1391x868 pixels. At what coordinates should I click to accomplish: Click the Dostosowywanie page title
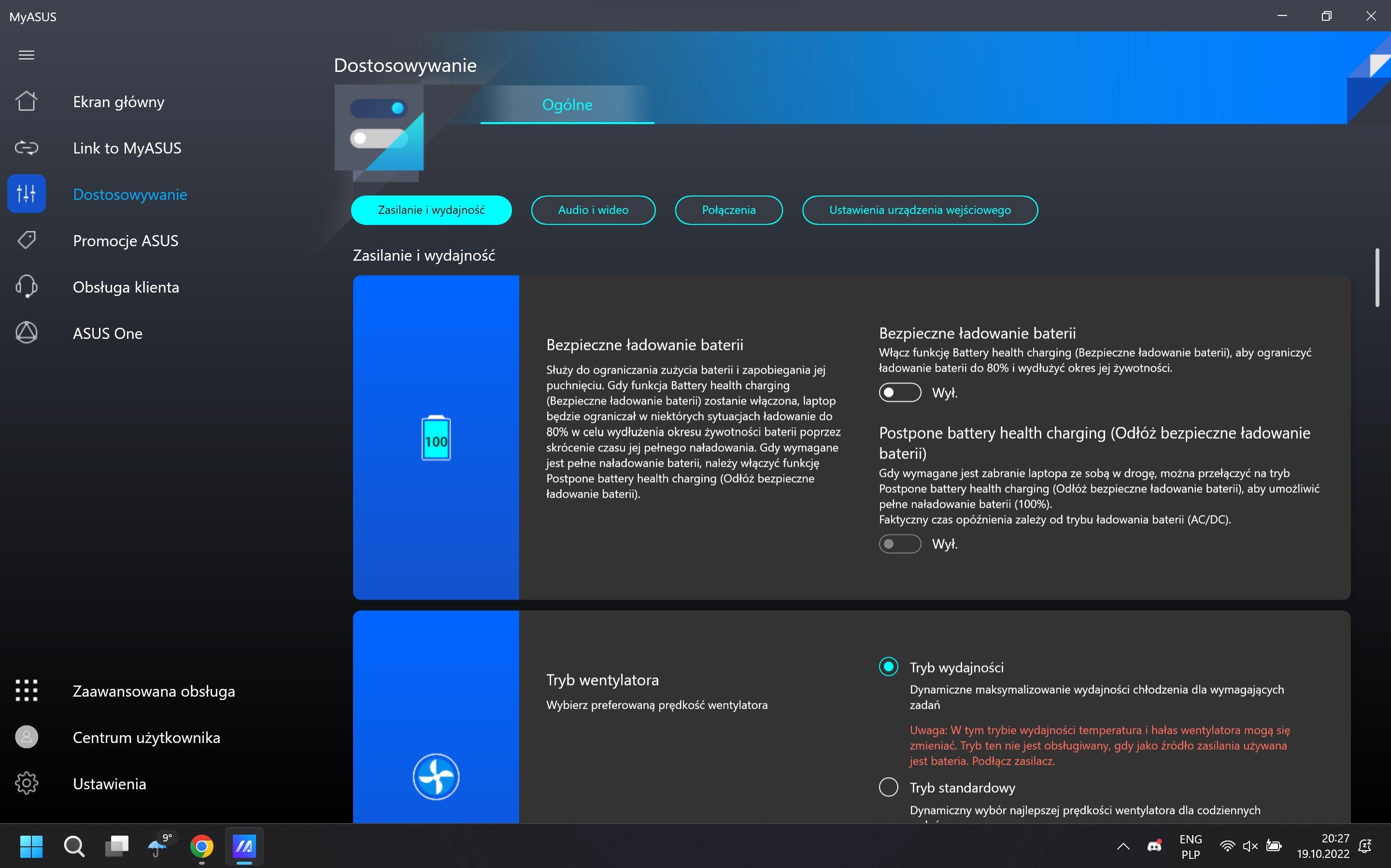[x=405, y=66]
